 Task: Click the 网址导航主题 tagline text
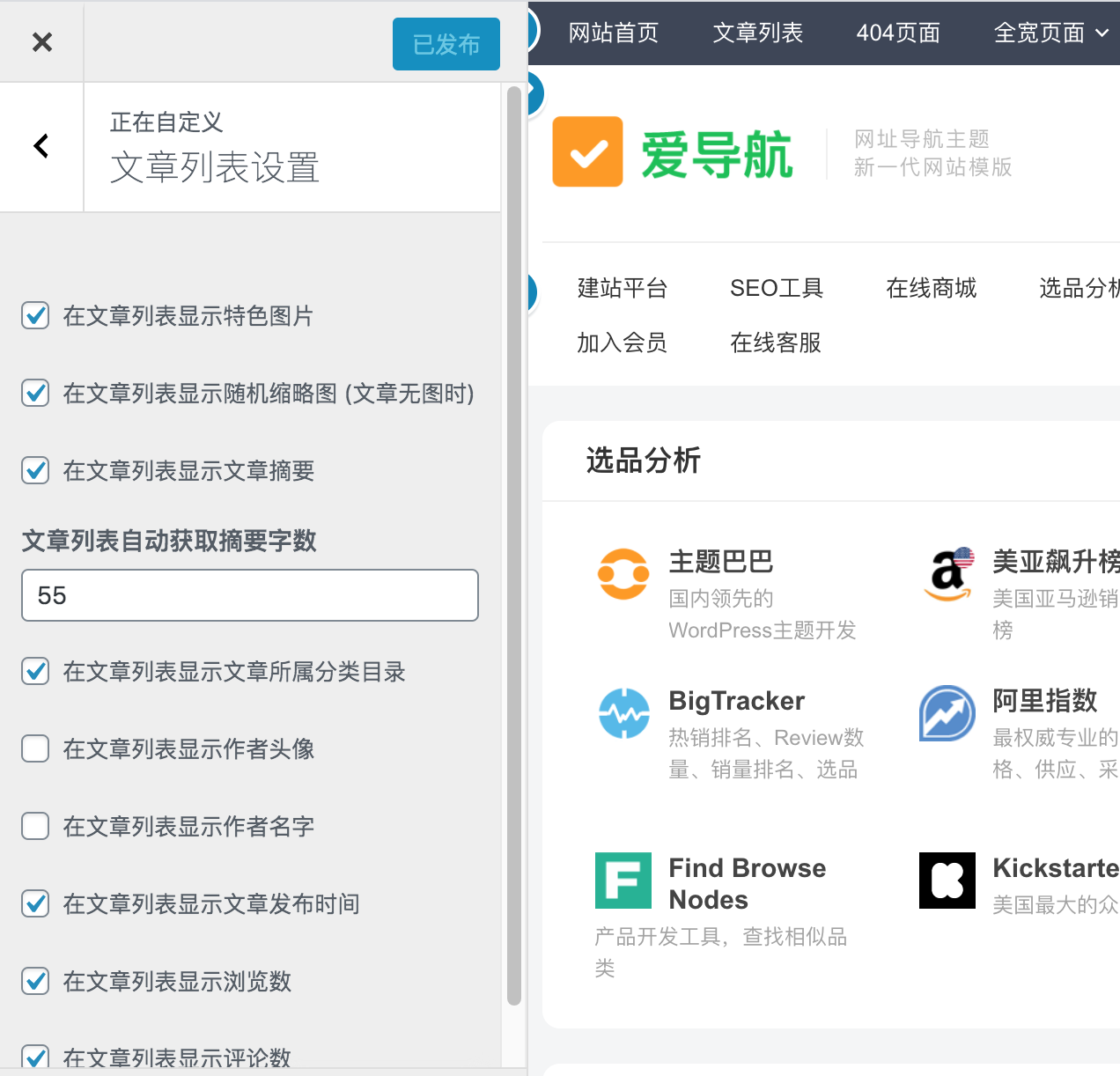tap(922, 139)
